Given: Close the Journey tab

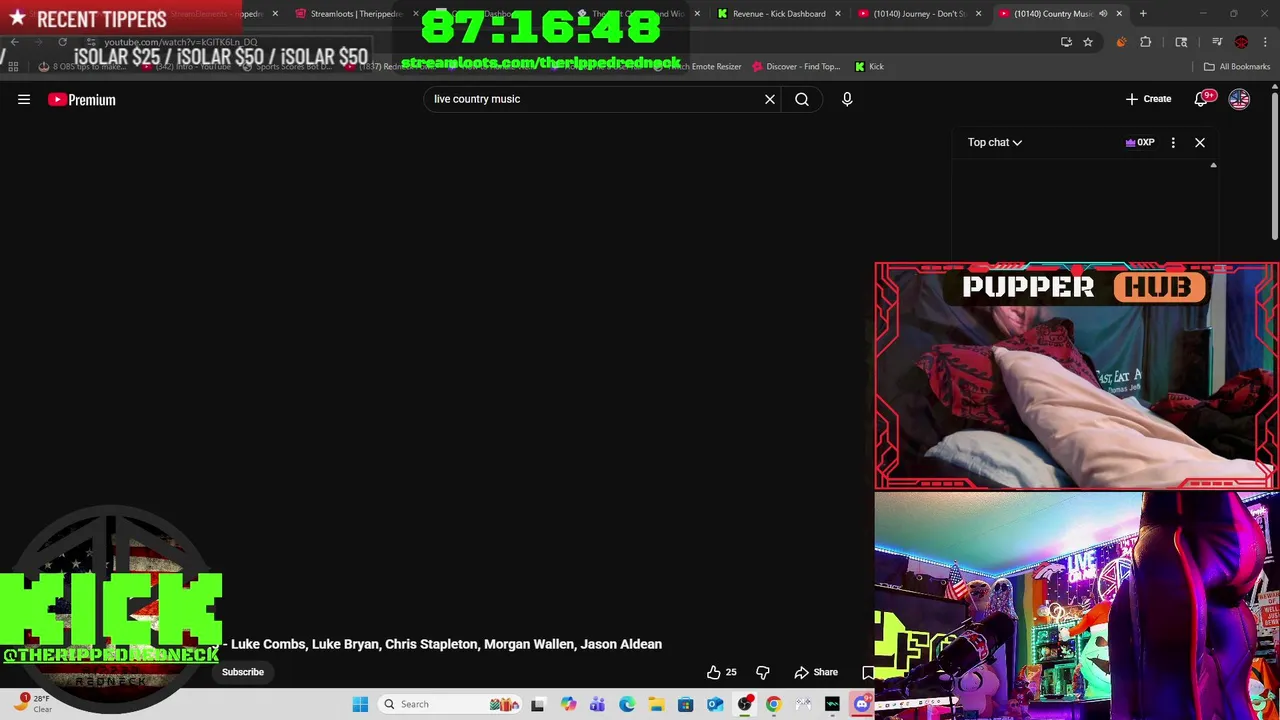Looking at the screenshot, I should 978,13.
